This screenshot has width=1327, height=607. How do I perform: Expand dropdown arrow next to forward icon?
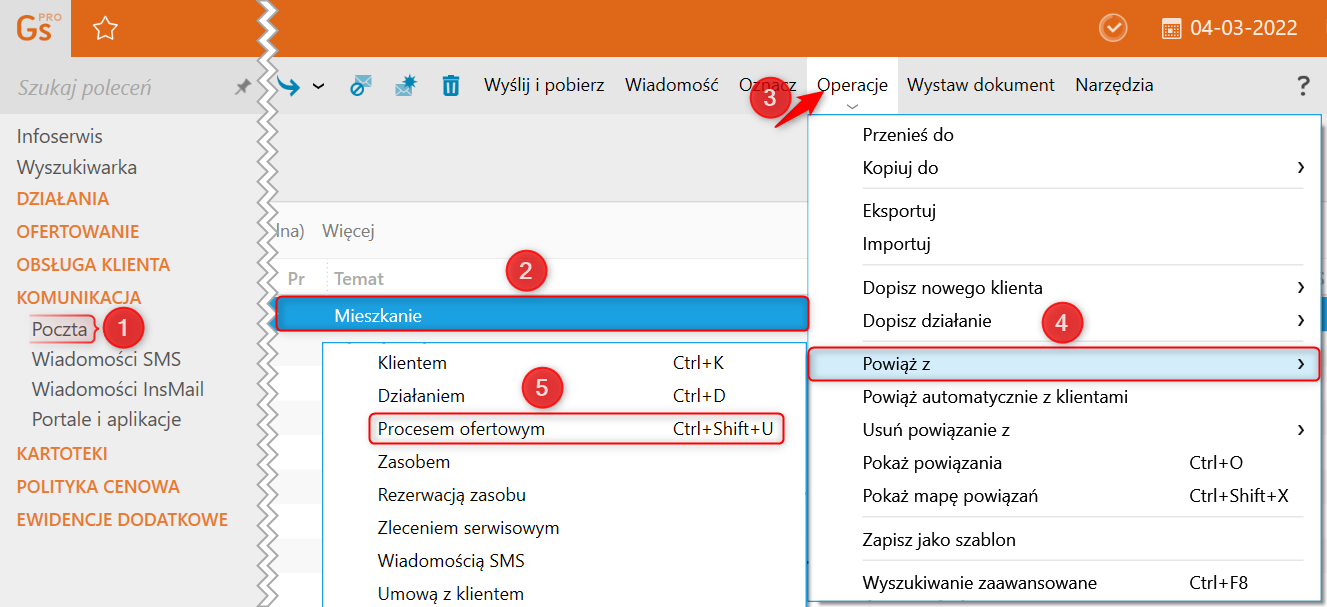318,86
